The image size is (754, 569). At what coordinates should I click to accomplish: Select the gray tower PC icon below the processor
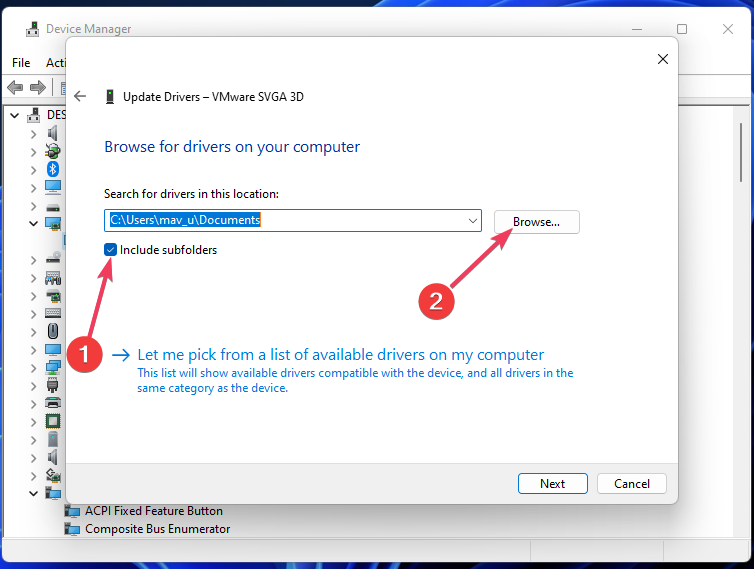53,439
